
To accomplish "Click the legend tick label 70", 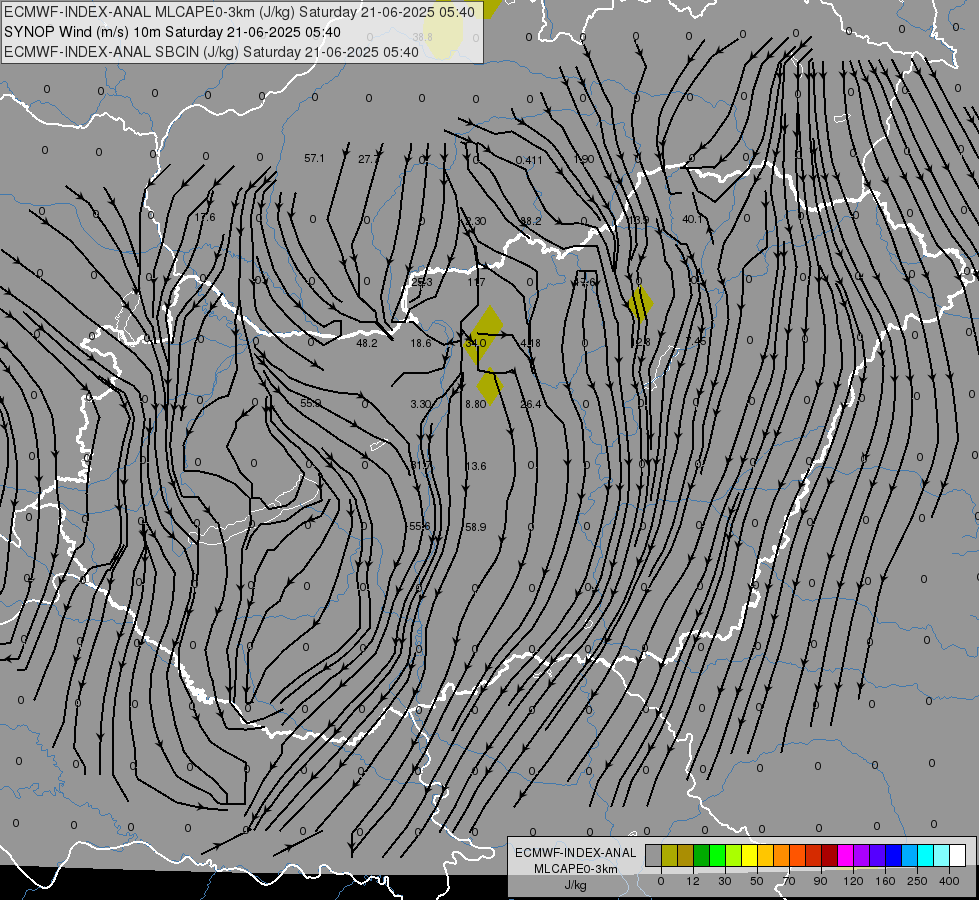I will pyautogui.click(x=789, y=881).
